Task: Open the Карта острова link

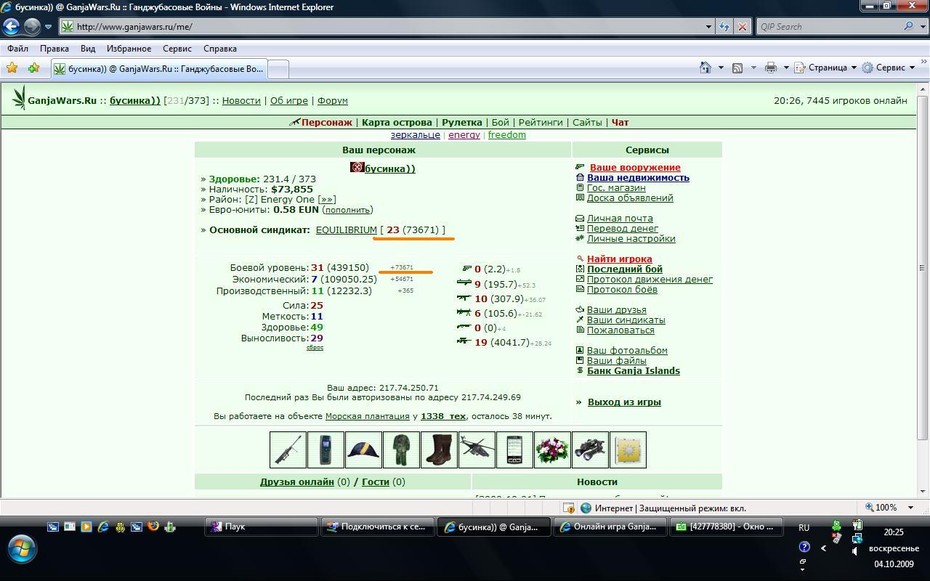Action: click(x=396, y=122)
